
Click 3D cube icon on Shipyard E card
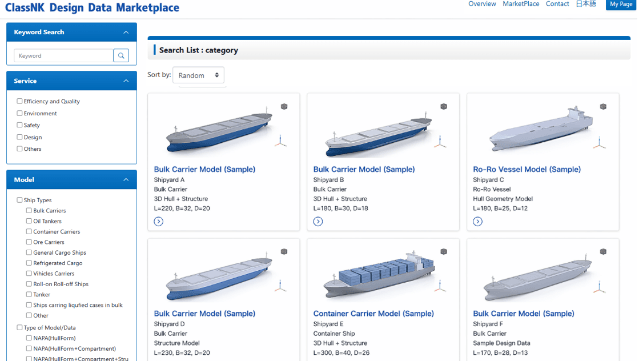443,251
